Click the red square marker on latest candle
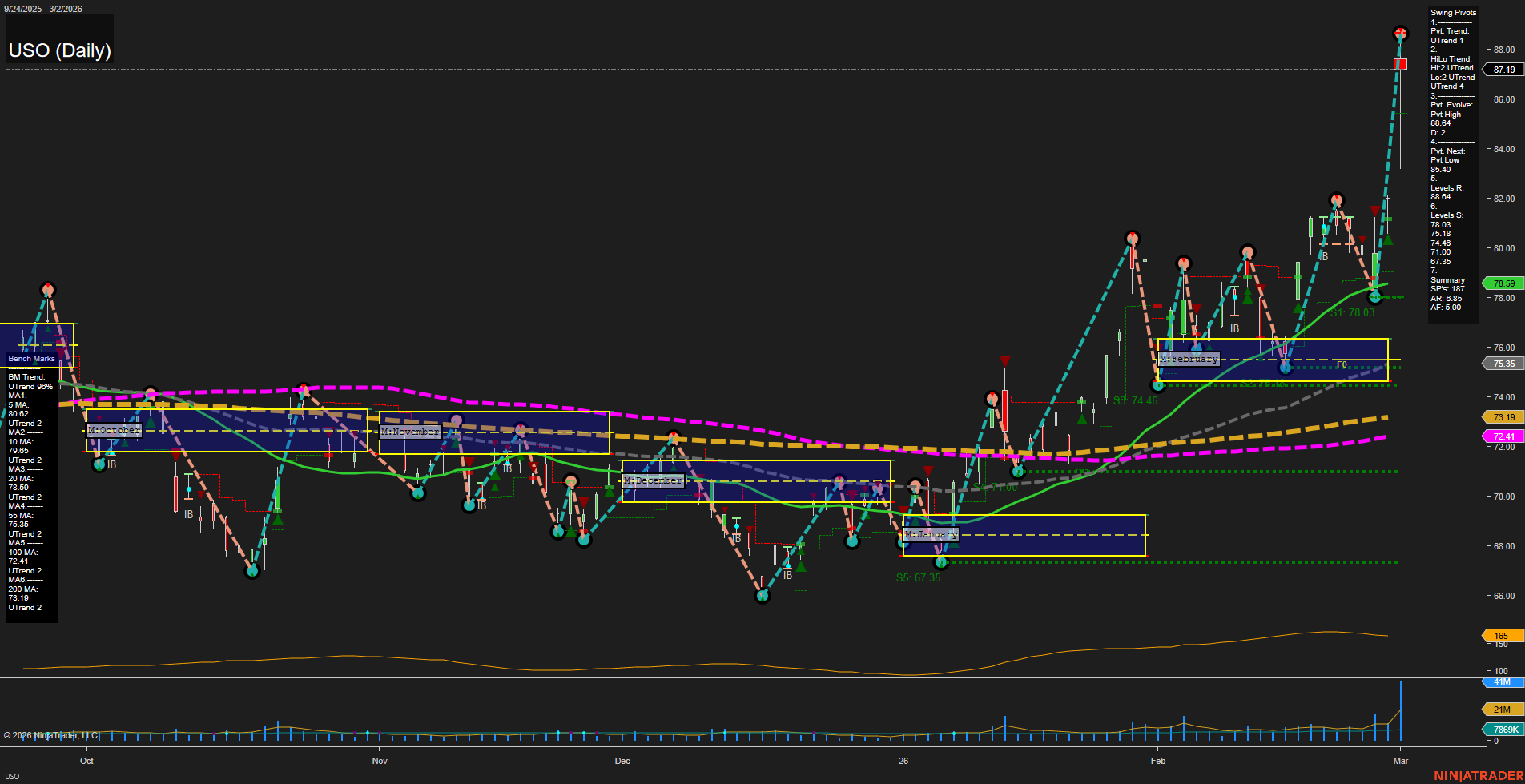The width and height of the screenshot is (1525, 784). click(x=1400, y=64)
